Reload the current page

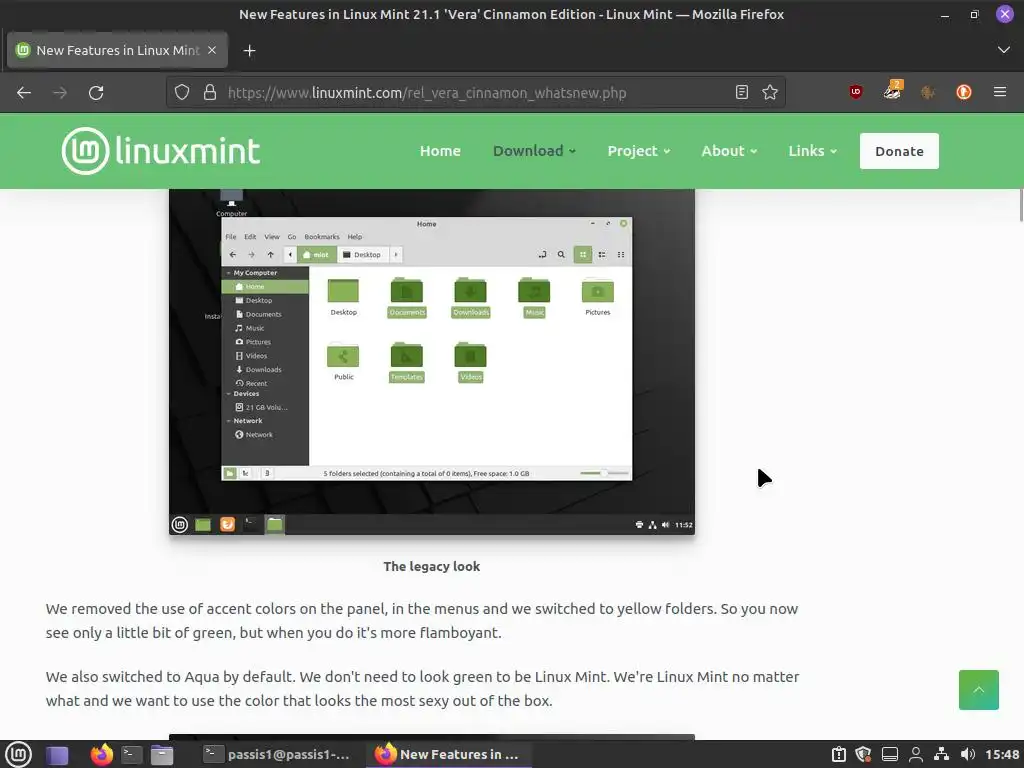click(x=96, y=93)
